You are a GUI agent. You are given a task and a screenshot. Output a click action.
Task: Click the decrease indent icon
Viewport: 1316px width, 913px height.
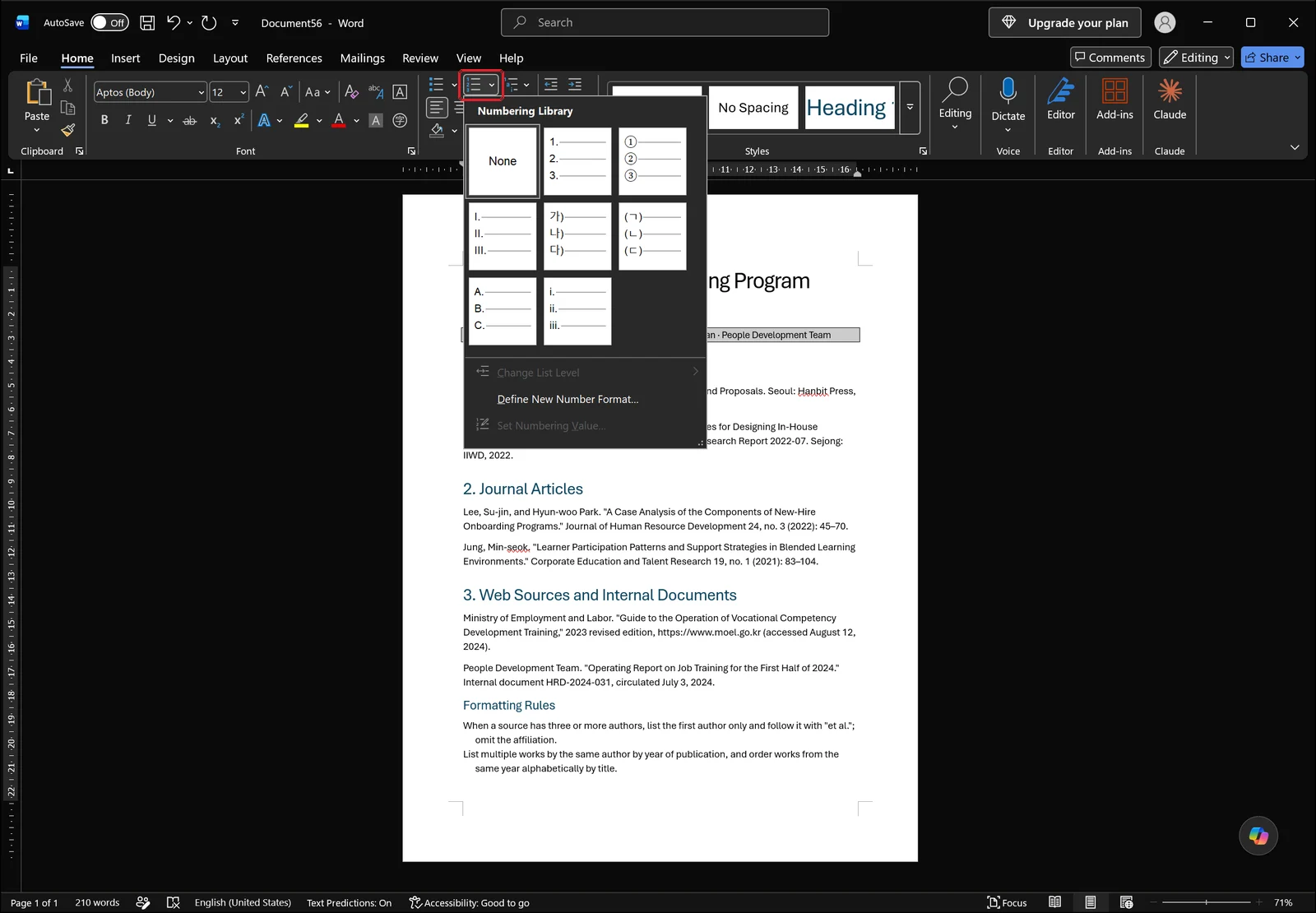(x=551, y=84)
